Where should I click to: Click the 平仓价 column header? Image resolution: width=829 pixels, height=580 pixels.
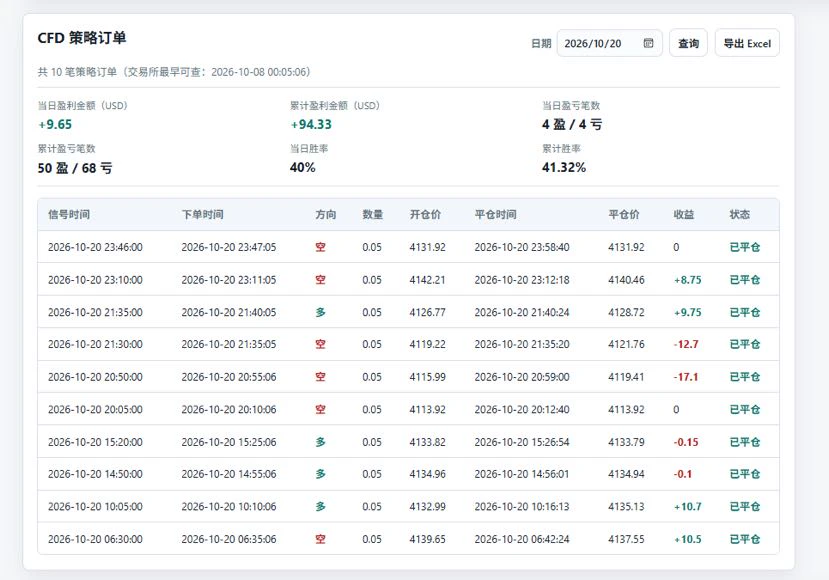point(624,215)
